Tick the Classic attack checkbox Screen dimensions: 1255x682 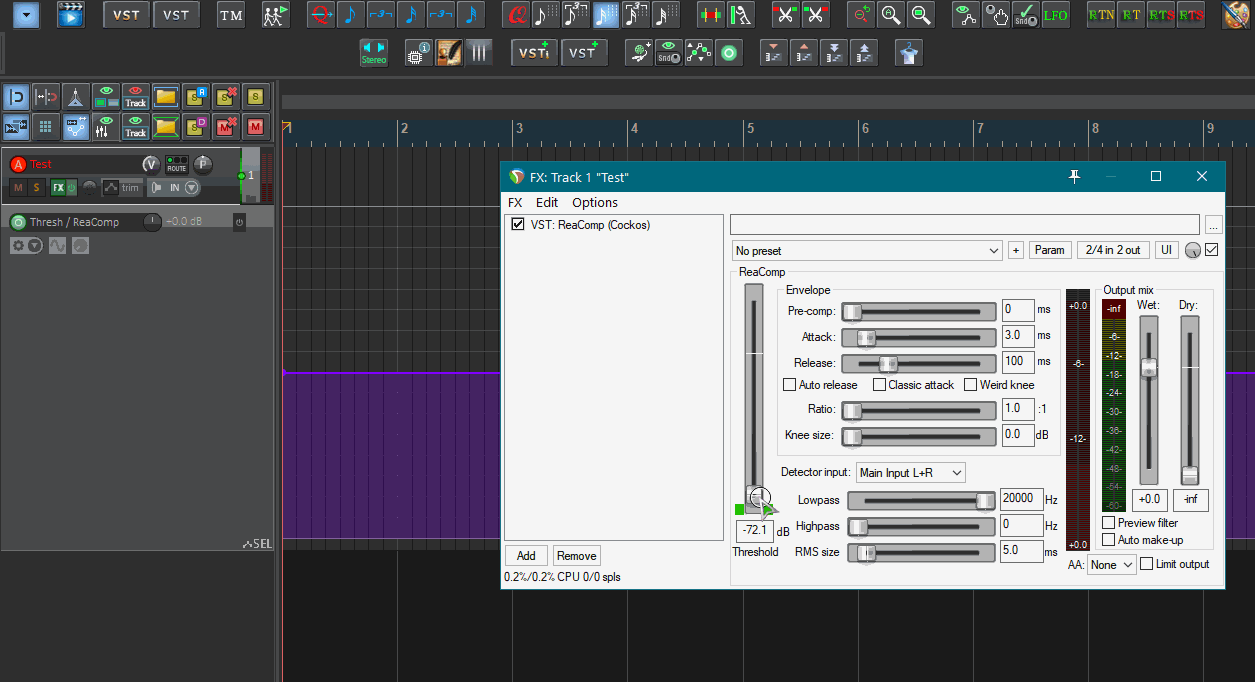point(880,385)
